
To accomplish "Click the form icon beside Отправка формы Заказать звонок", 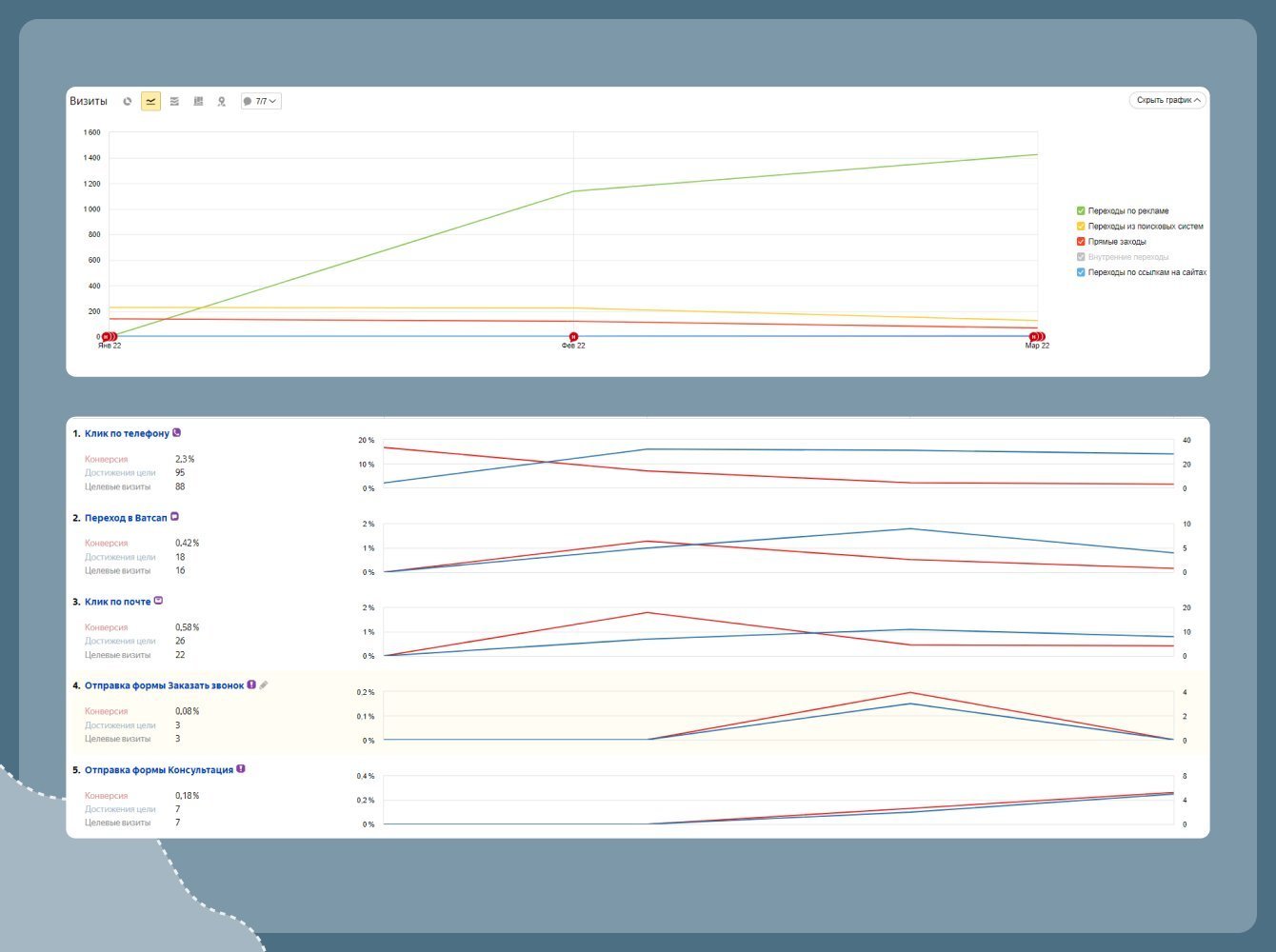I will pyautogui.click(x=251, y=684).
